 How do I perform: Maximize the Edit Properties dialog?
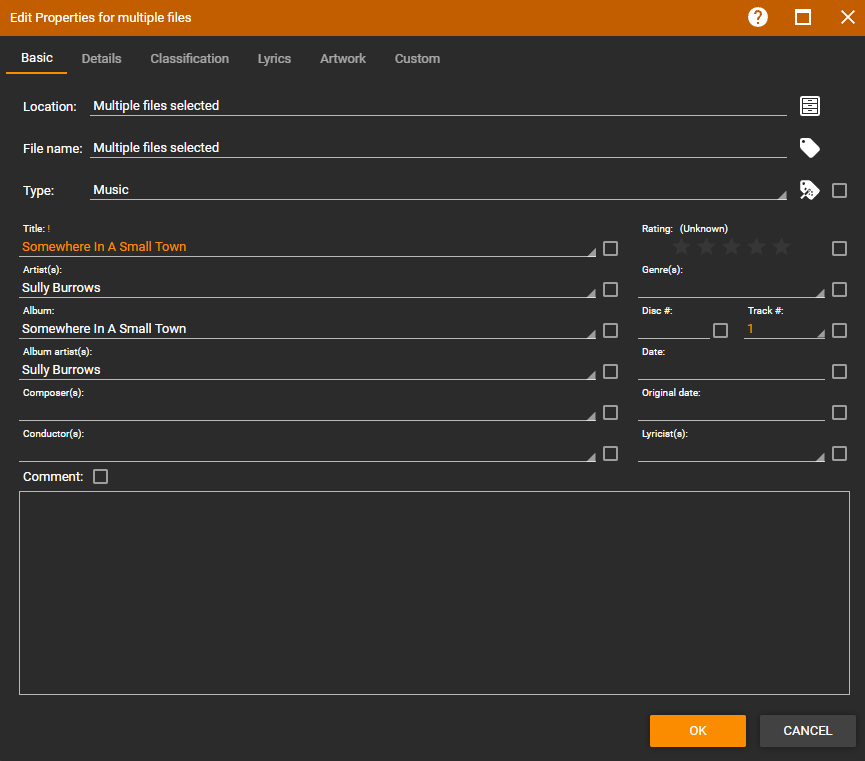click(803, 18)
